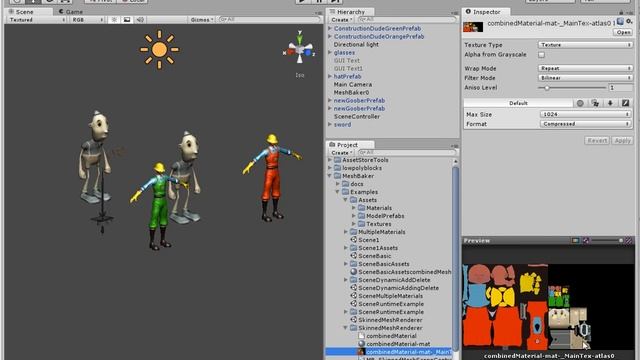
Task: Click the orientation gizmo in Scene view
Action: pyautogui.click(x=300, y=50)
